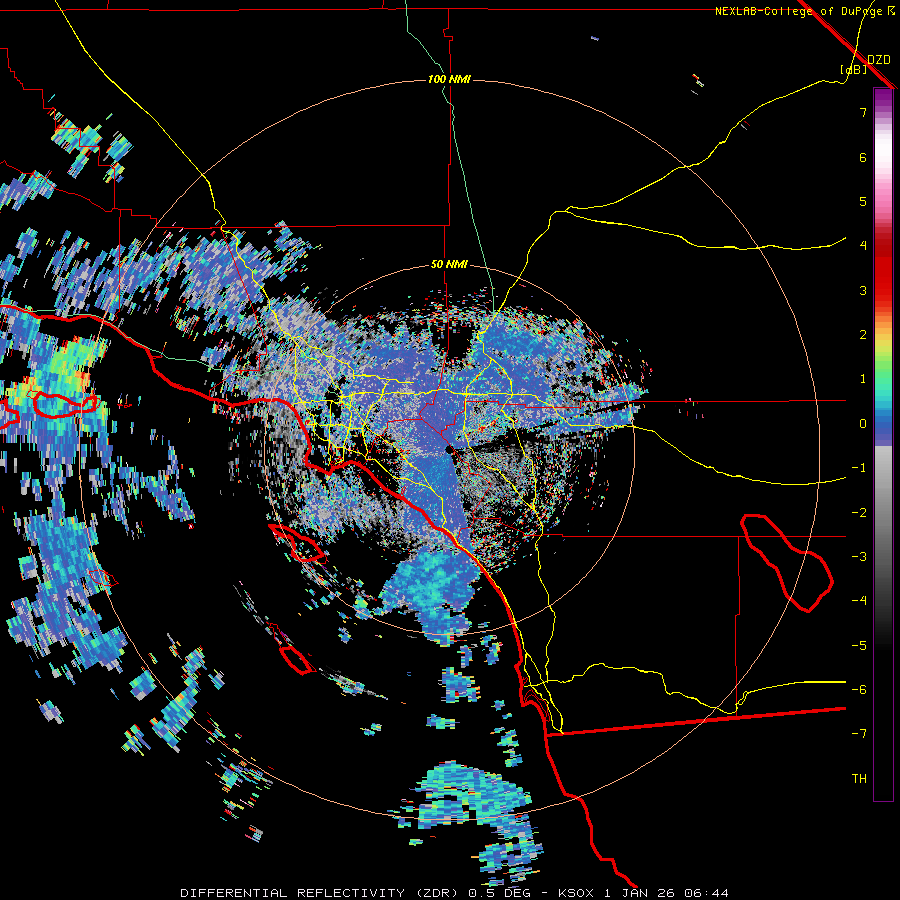Screen dimensions: 900x900
Task: Click the vertical ZDR color scale bar
Action: click(883, 444)
